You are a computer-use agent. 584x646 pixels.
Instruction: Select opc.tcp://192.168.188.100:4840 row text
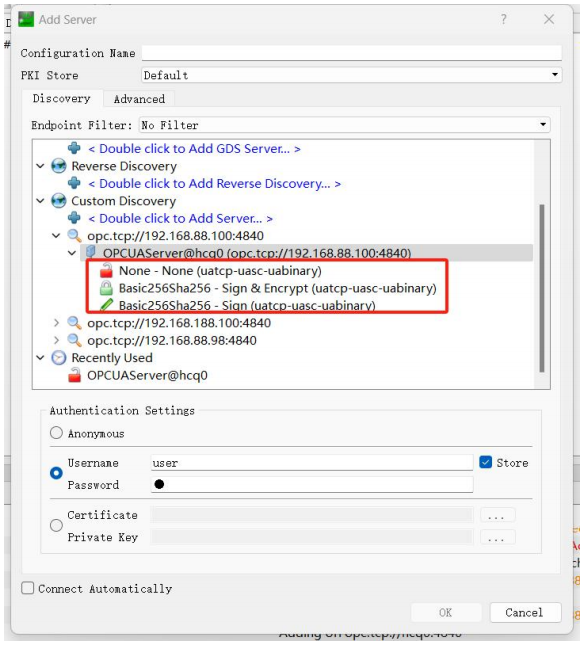(179, 323)
